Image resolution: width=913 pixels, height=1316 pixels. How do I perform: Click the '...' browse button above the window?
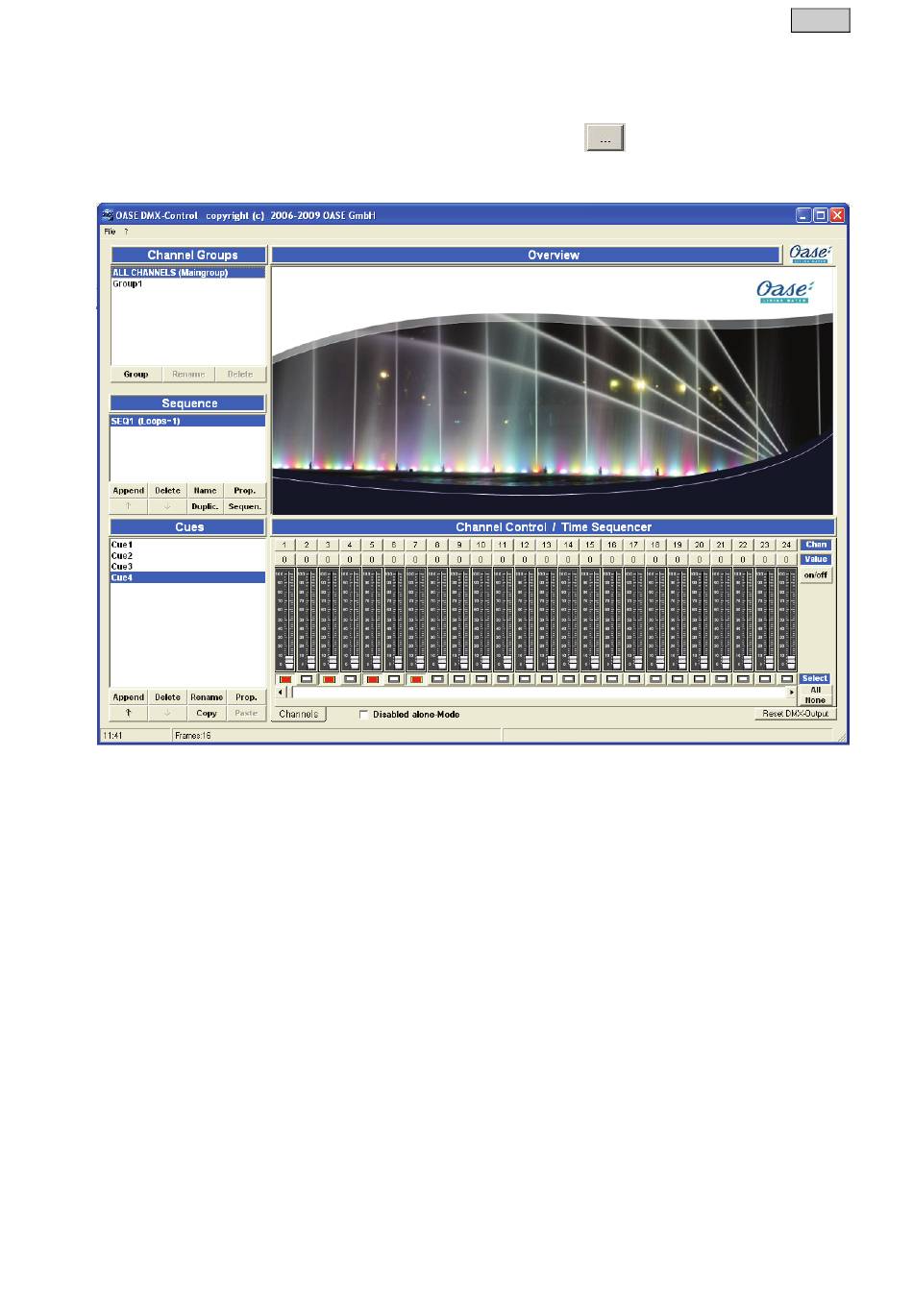[605, 138]
